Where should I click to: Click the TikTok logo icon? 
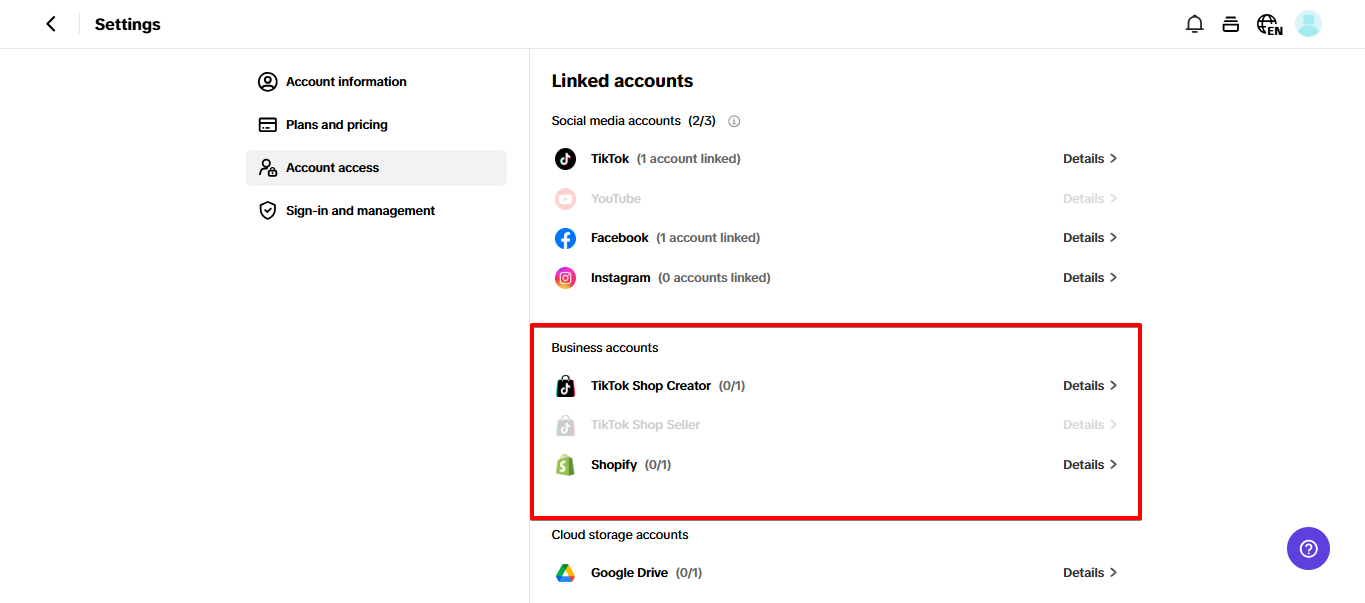tap(566, 159)
